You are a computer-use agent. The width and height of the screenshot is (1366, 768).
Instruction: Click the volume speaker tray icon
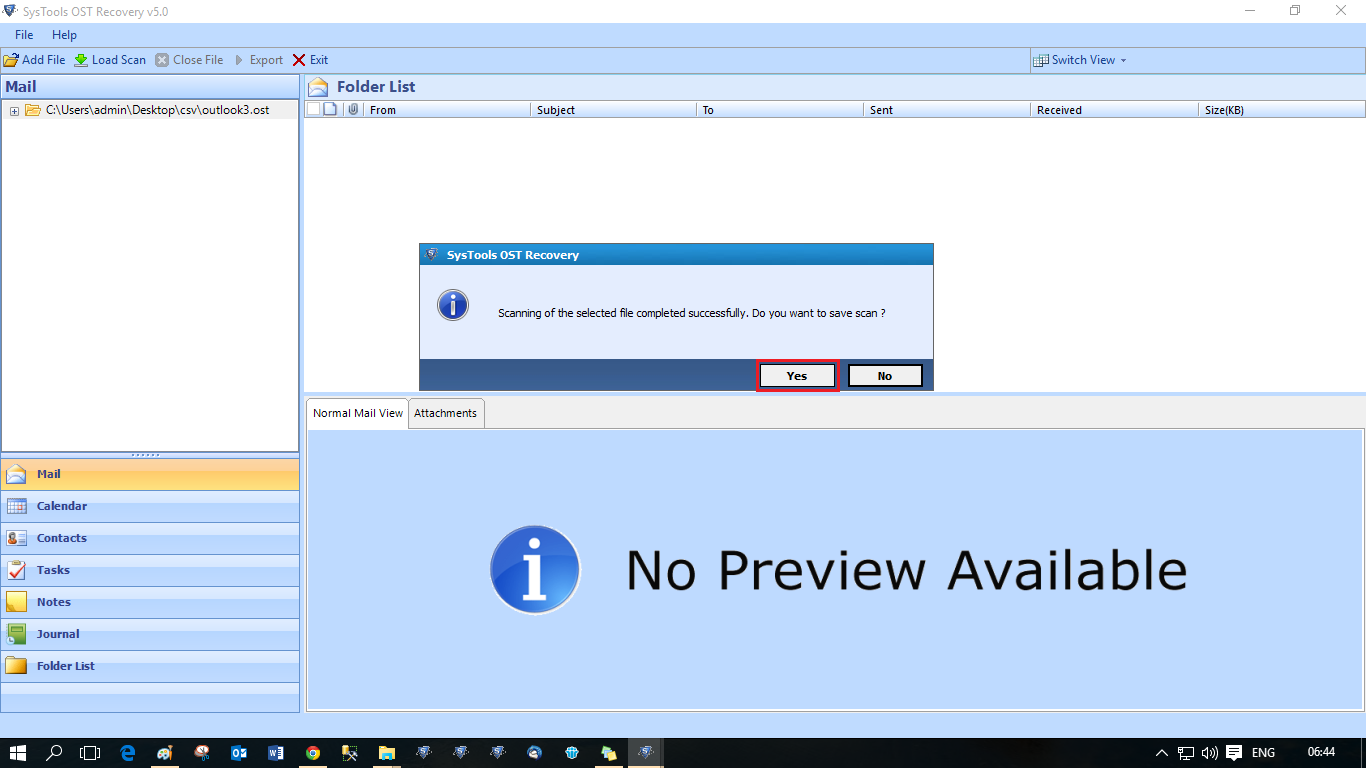pyautogui.click(x=1210, y=752)
